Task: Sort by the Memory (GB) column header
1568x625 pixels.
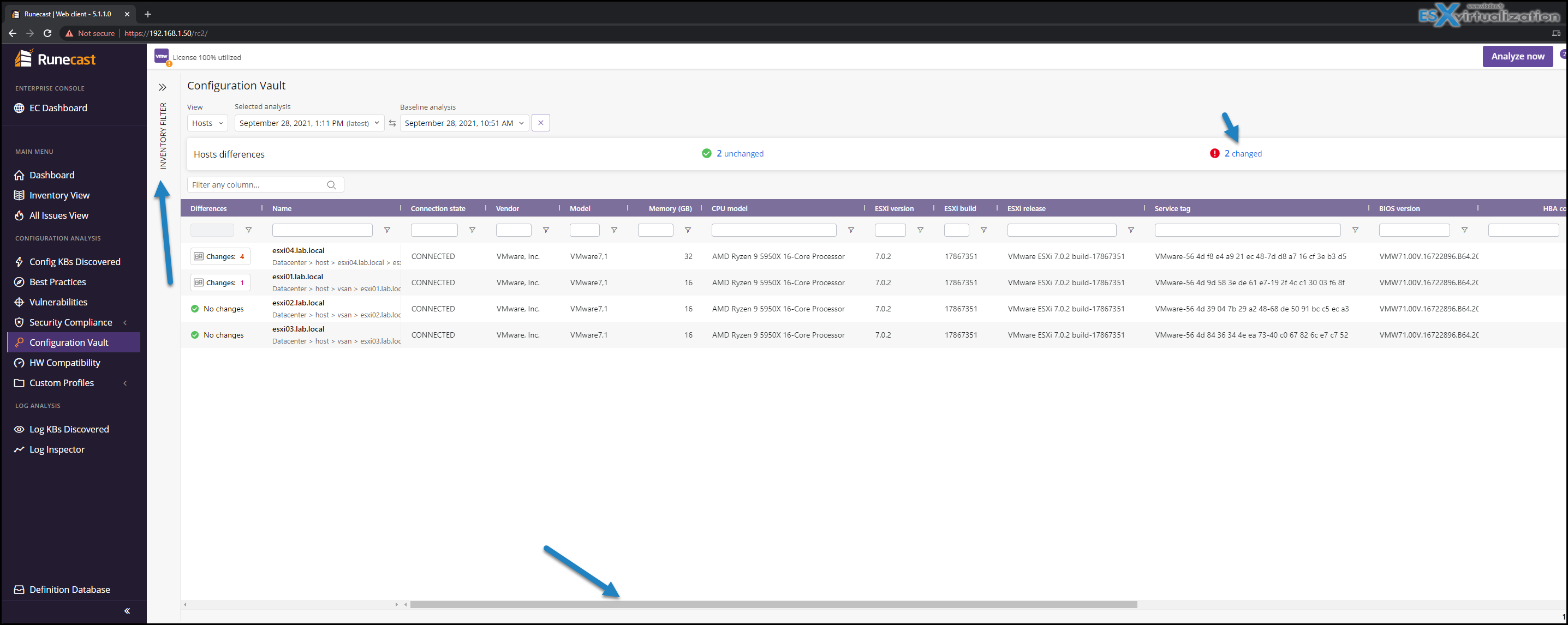Action: click(670, 208)
